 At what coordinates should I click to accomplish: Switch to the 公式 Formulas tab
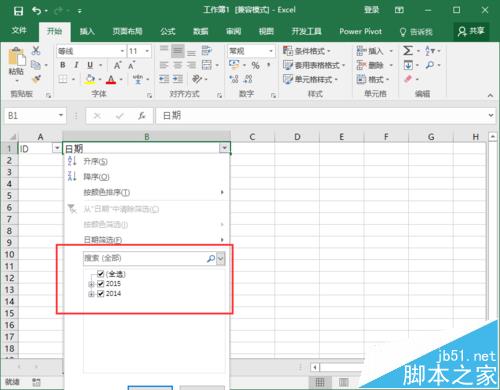click(168, 32)
